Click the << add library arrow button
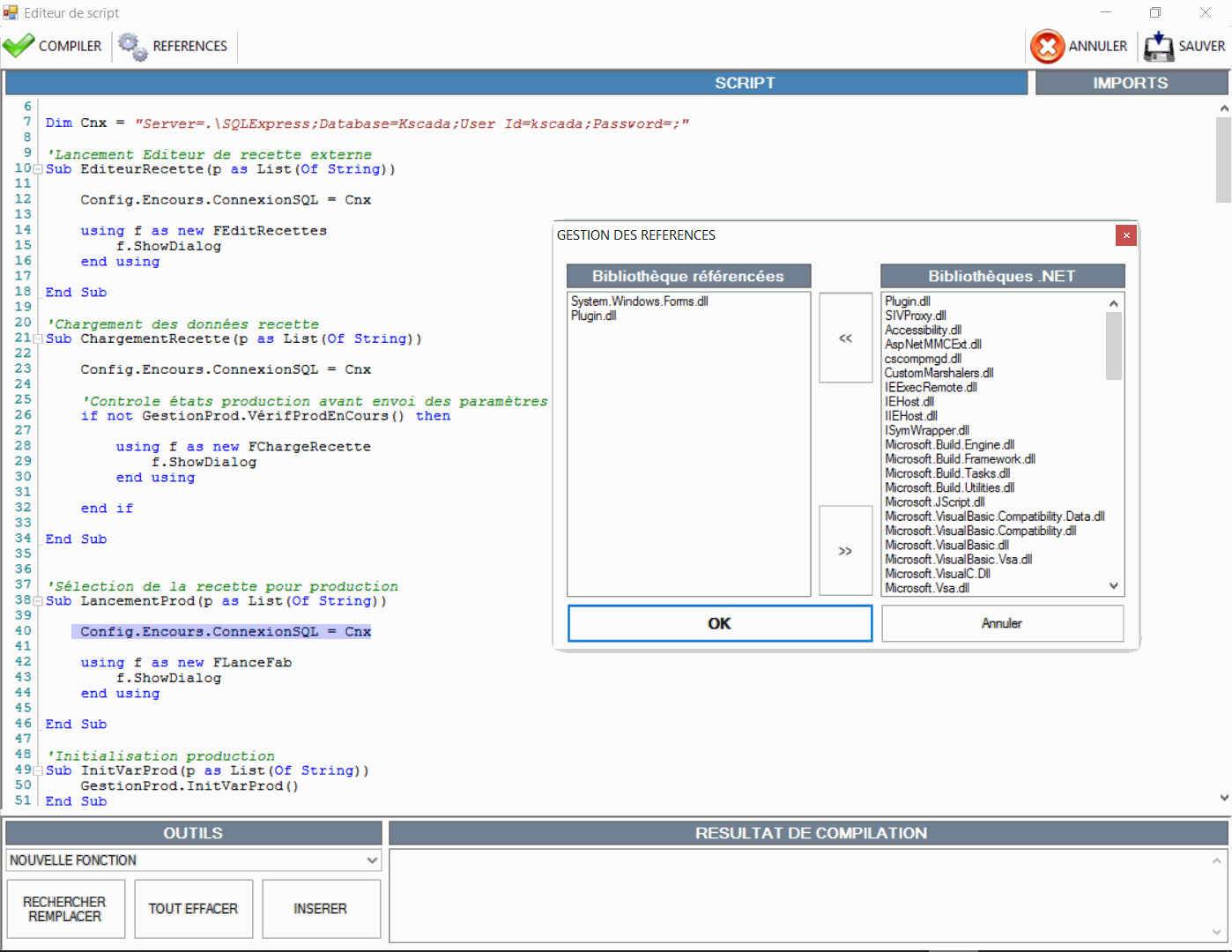The width and height of the screenshot is (1232, 952). coord(845,338)
